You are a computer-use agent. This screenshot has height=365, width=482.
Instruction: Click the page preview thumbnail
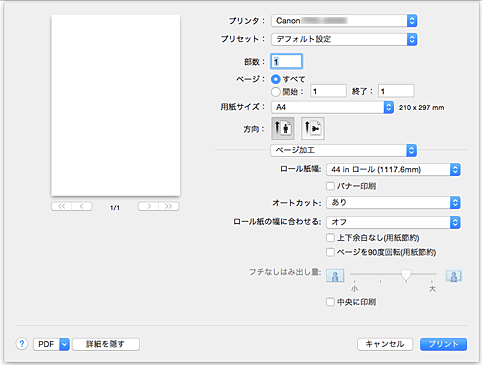click(x=116, y=105)
